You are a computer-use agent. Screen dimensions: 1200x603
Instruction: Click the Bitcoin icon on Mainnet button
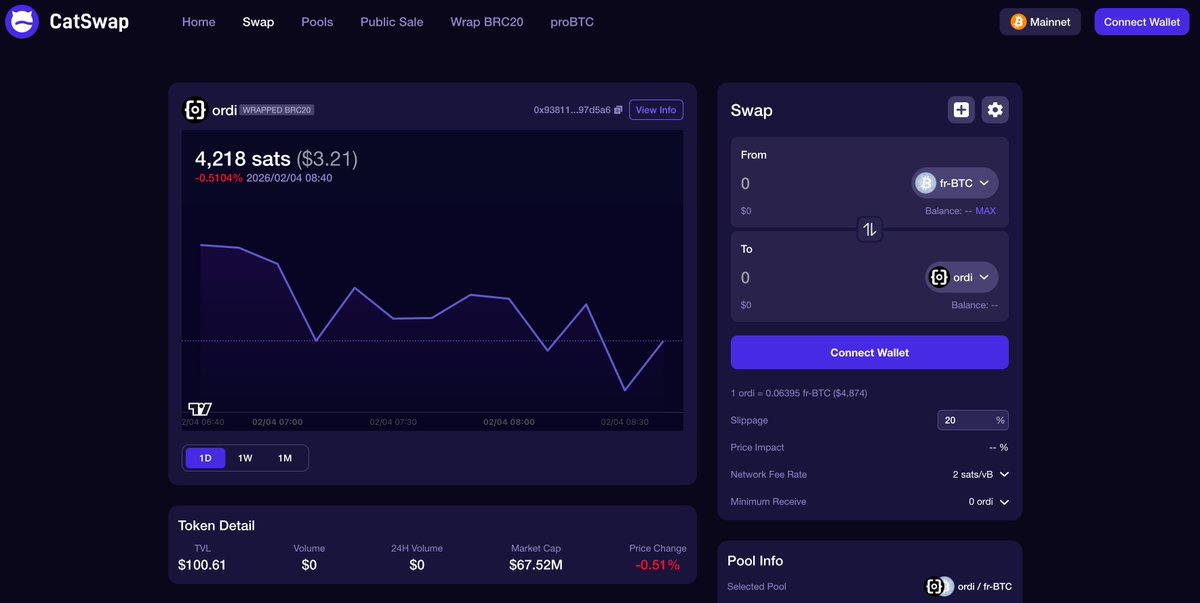(1018, 22)
